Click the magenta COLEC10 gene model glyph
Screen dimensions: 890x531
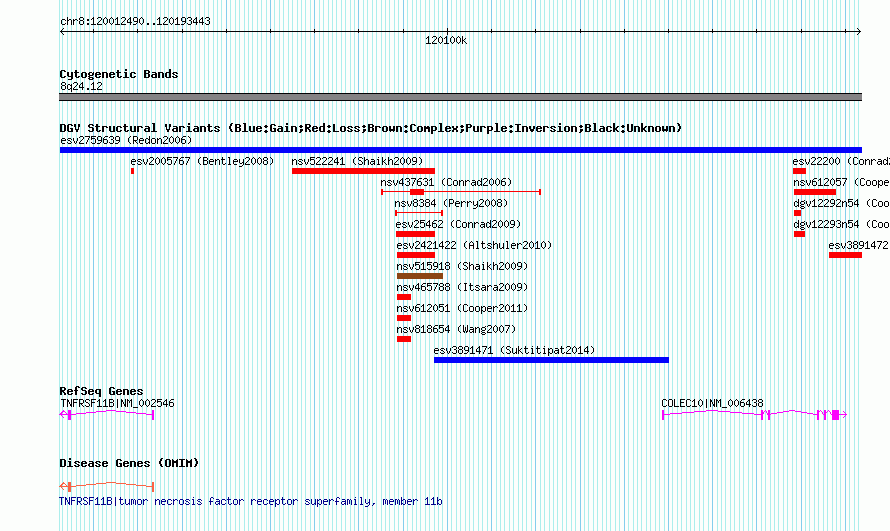[754, 415]
